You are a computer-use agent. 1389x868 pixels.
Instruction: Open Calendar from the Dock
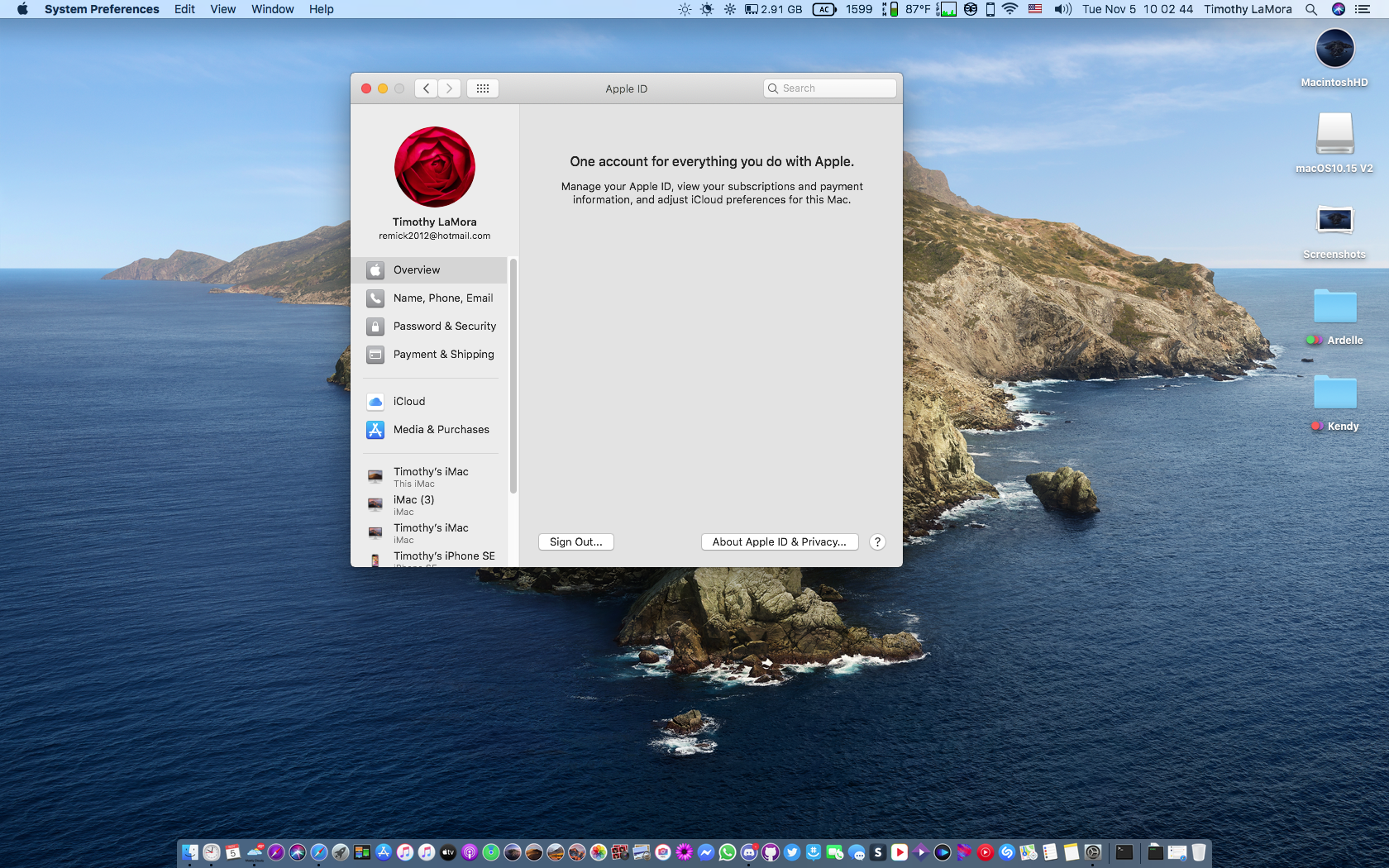233,852
